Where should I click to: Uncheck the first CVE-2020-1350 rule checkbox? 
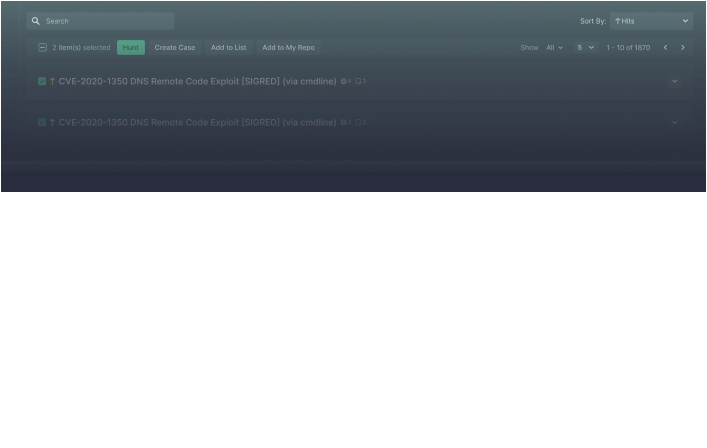click(x=42, y=81)
